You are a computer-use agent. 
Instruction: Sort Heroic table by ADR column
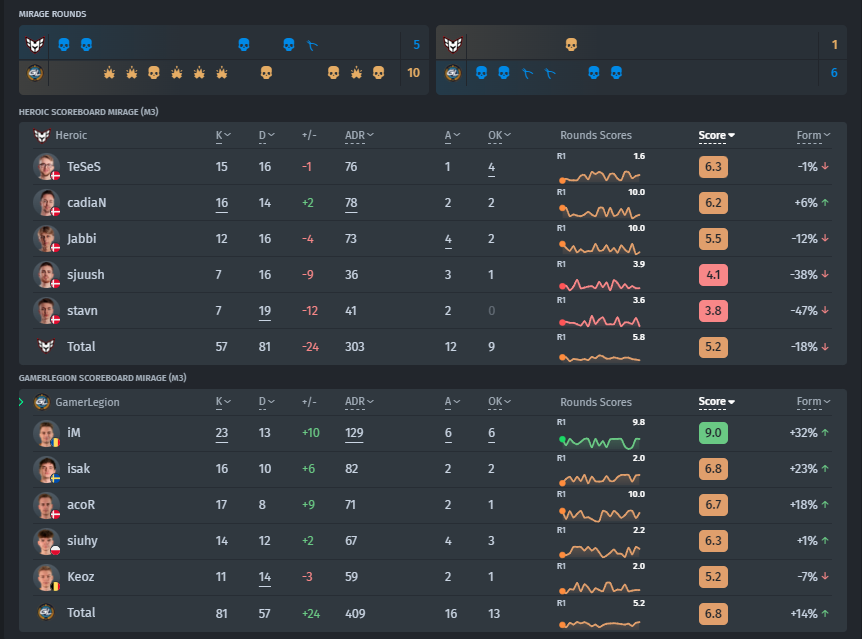(359, 135)
